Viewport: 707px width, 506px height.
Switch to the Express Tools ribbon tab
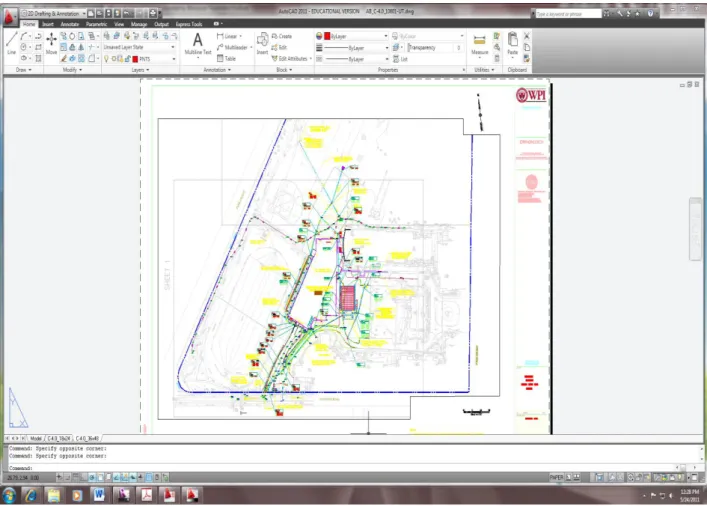pyautogui.click(x=189, y=24)
